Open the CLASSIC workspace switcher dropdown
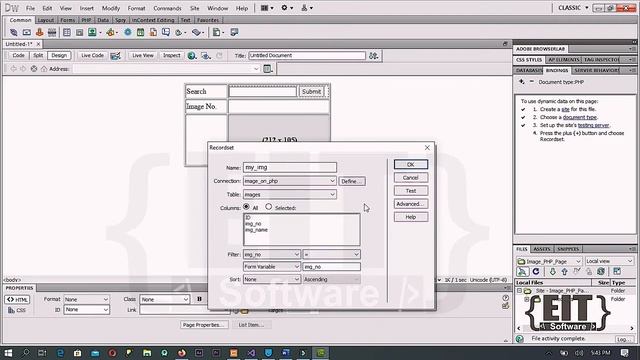The image size is (640, 360). tap(573, 8)
